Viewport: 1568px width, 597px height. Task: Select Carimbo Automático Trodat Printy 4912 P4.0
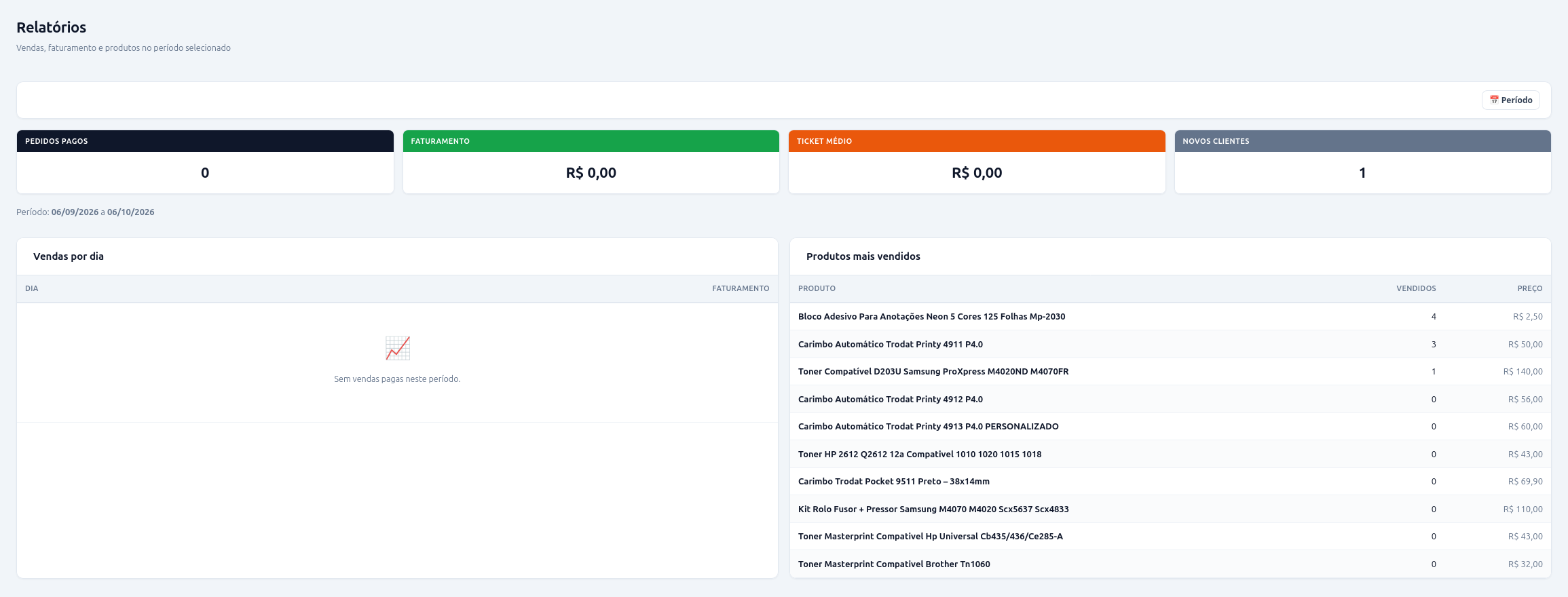(1170, 399)
